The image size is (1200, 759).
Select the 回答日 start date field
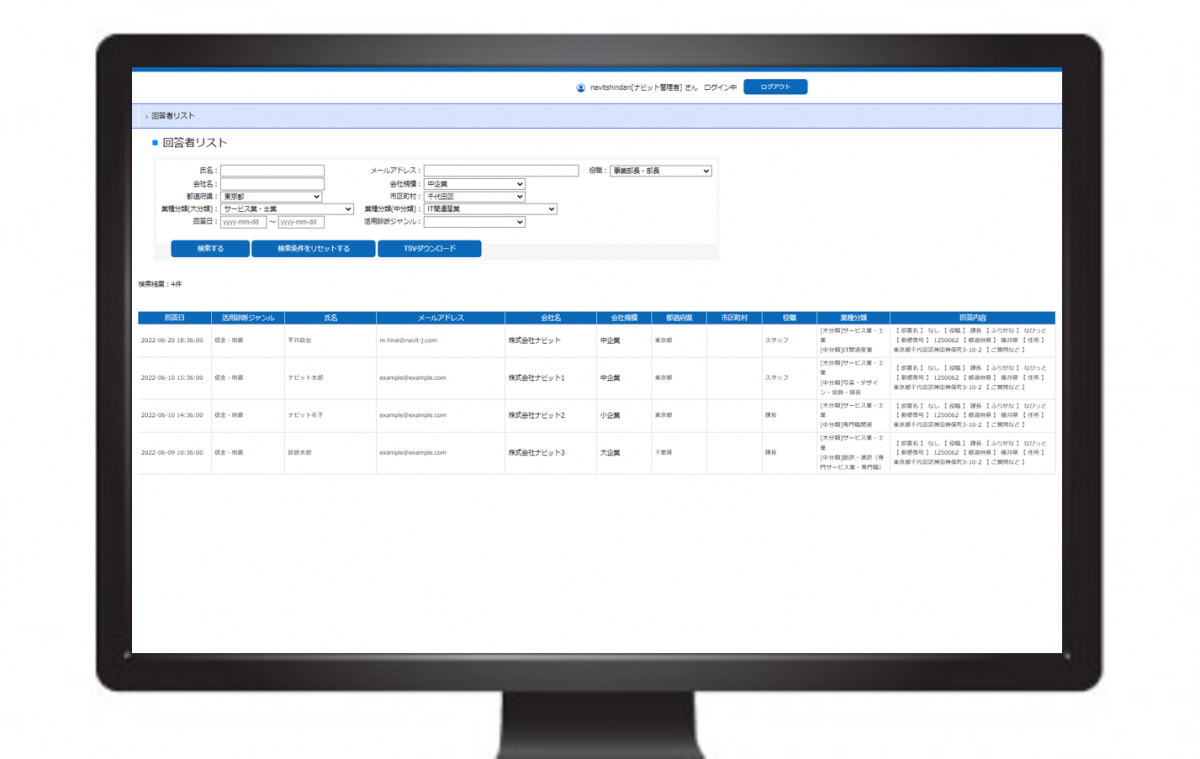[x=243, y=222]
